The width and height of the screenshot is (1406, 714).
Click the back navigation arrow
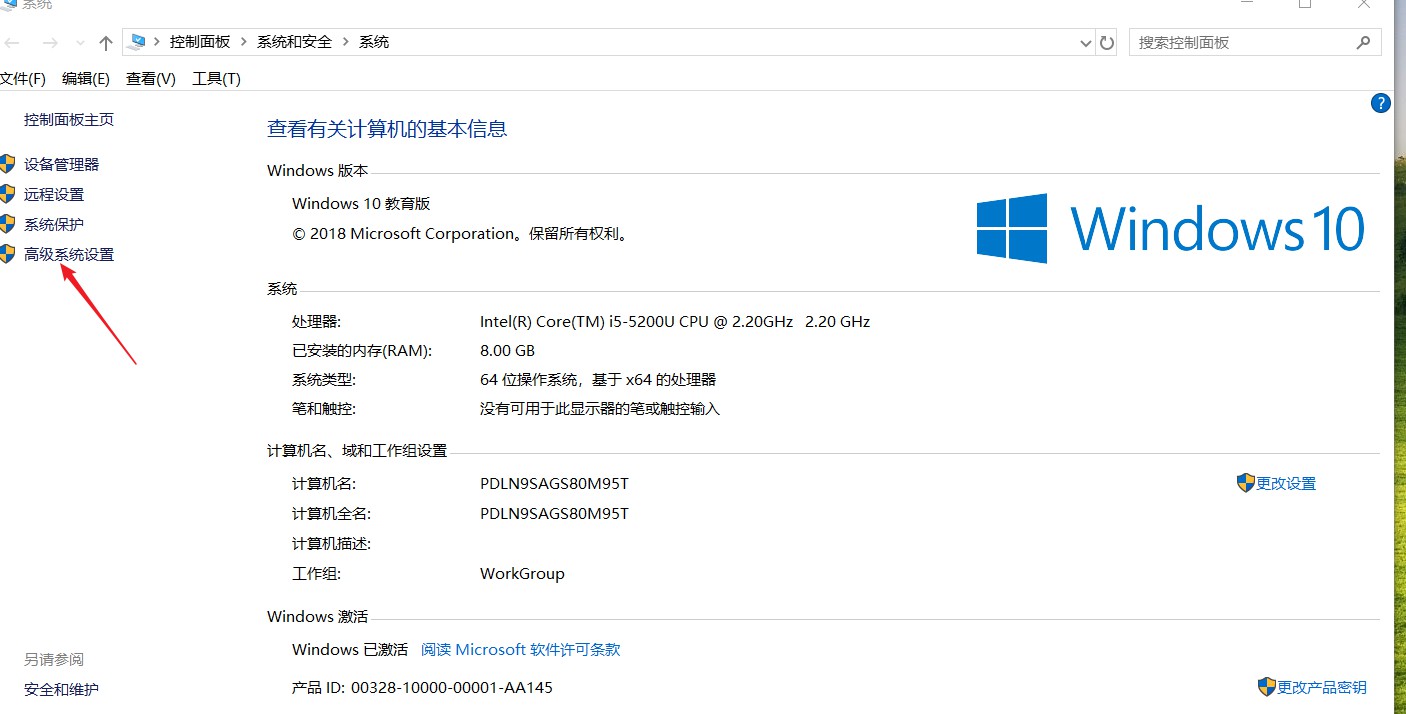(x=12, y=43)
